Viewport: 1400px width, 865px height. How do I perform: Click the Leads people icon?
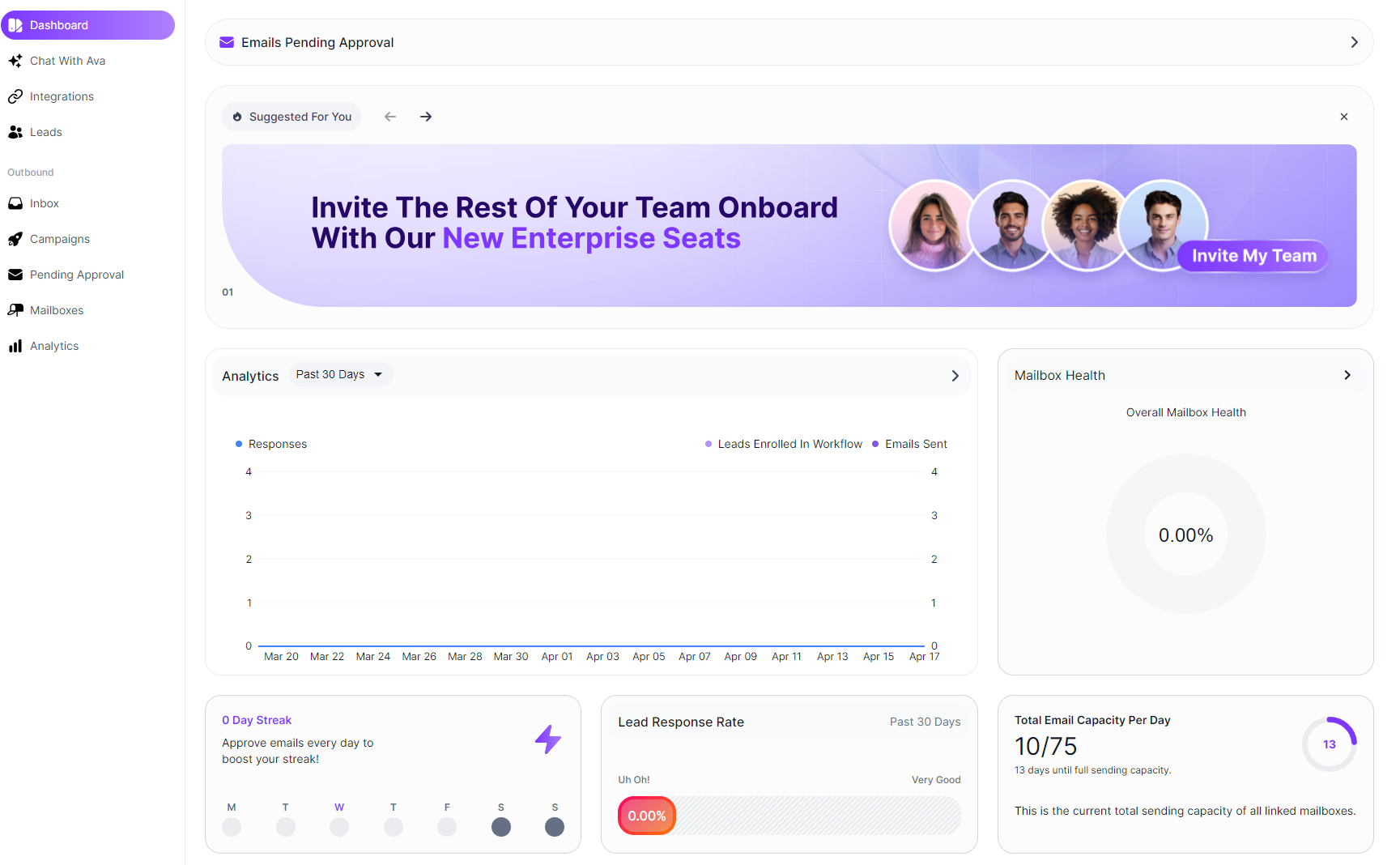pos(15,132)
